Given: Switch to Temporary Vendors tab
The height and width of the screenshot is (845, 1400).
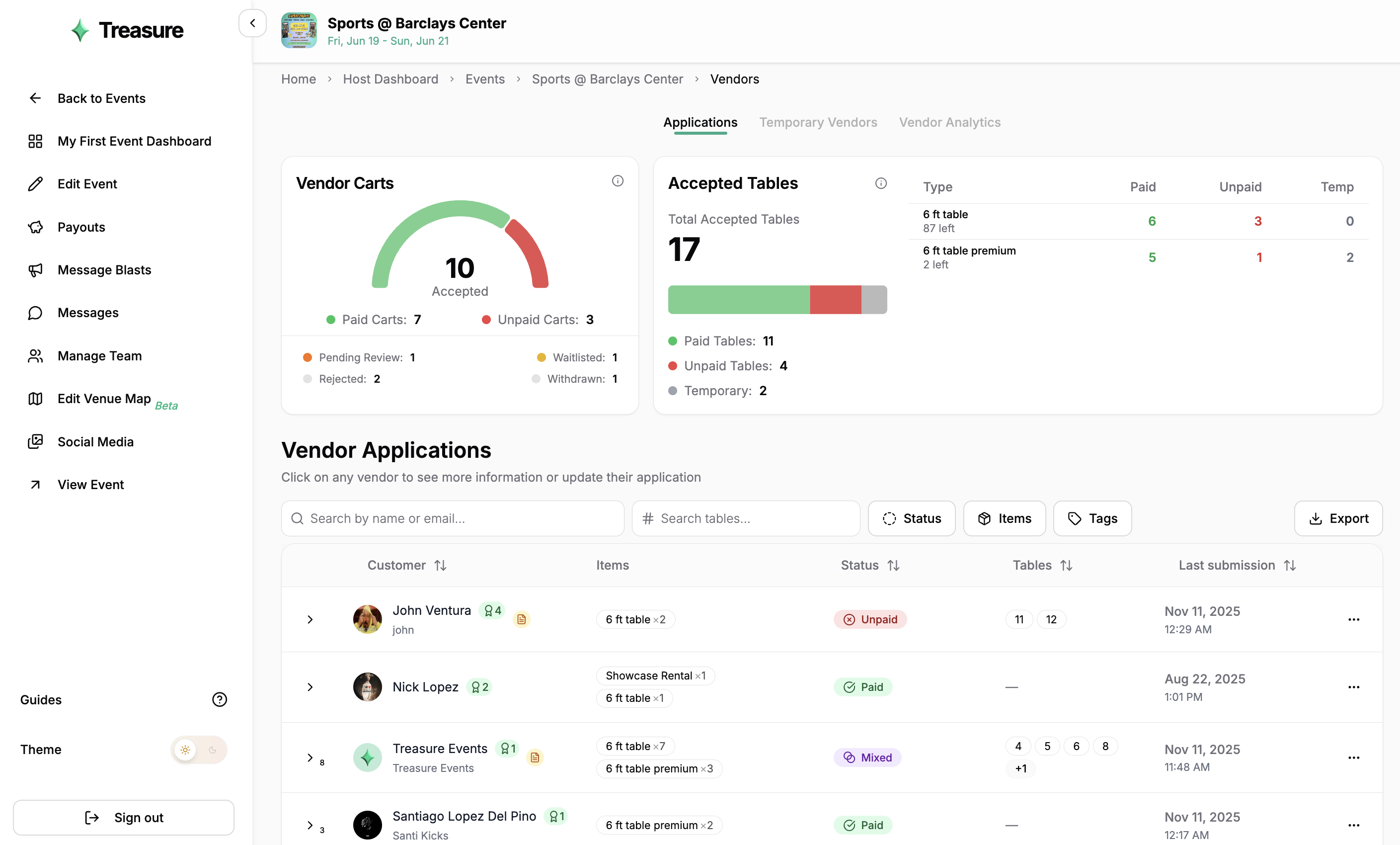Looking at the screenshot, I should (818, 122).
